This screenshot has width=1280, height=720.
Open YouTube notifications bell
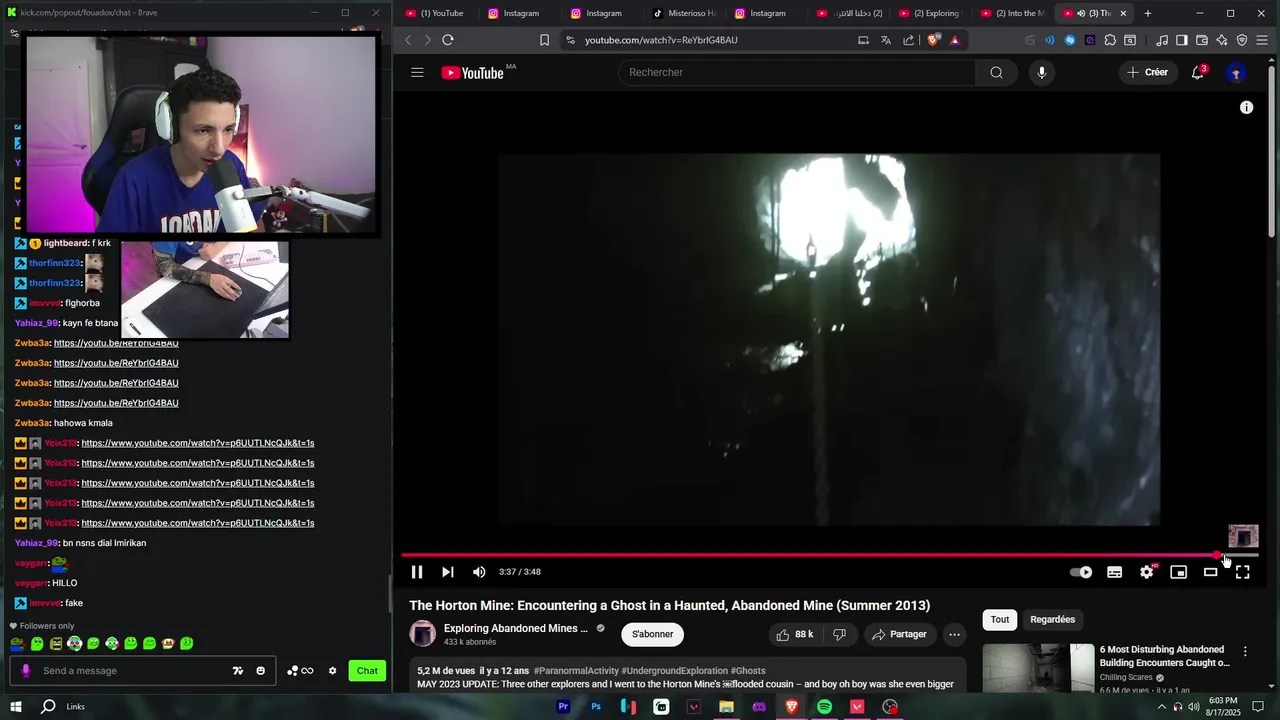tap(1198, 72)
